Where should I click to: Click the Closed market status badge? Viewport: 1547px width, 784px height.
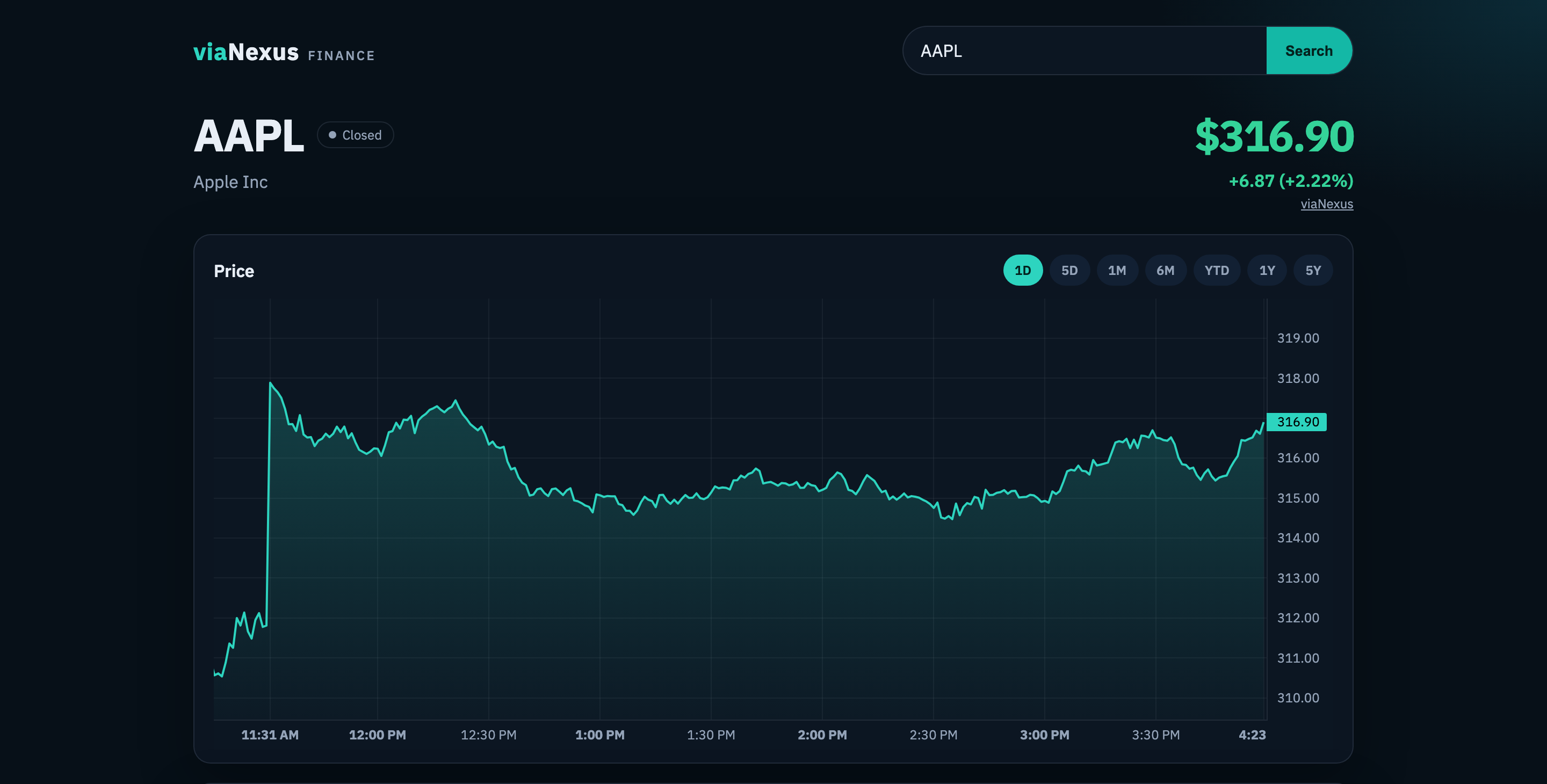(356, 135)
